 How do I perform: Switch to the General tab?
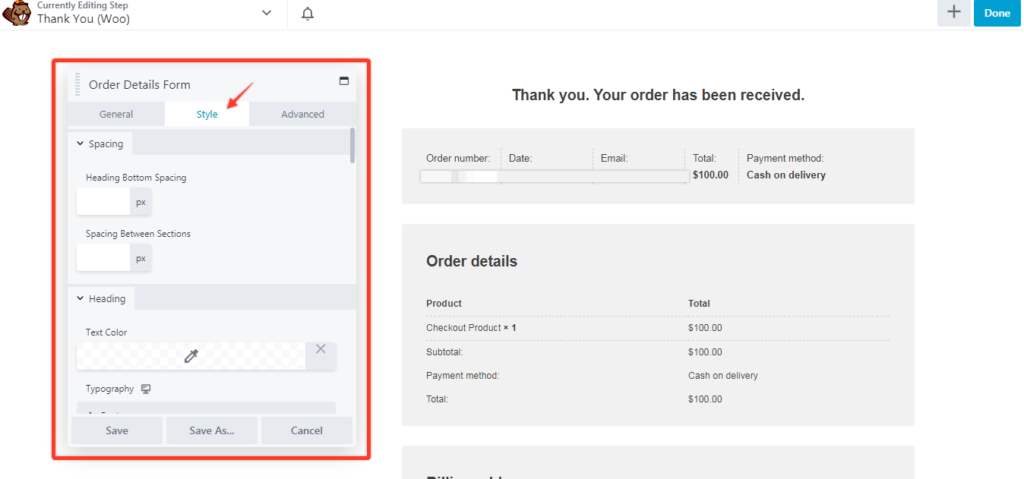pos(116,114)
